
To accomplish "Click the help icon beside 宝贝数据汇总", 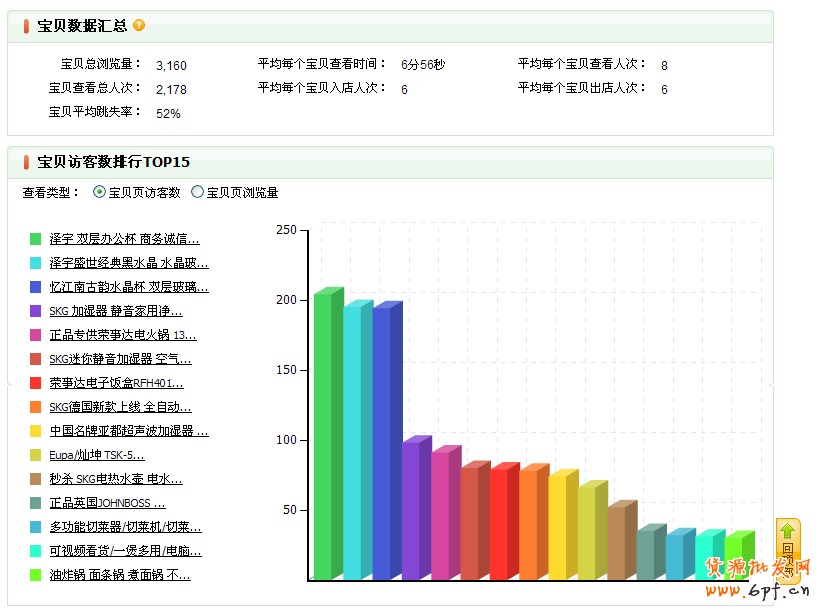I will pos(139,25).
